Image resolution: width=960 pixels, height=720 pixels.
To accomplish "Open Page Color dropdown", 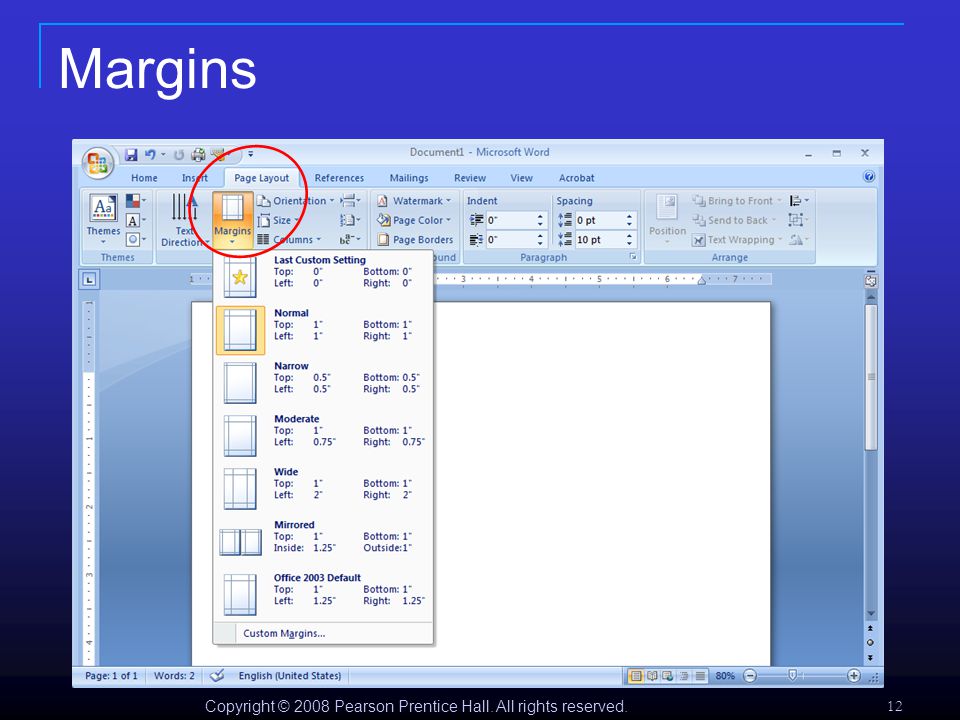I will pos(414,220).
